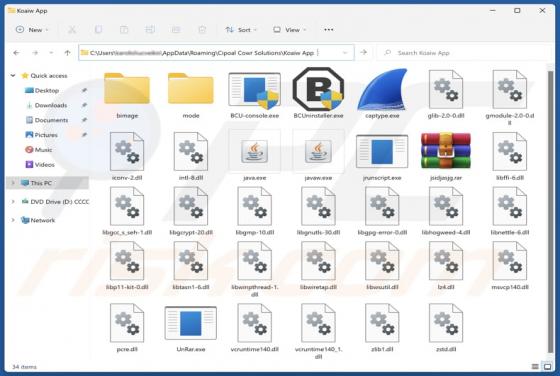Select the UnRar.exe file icon

tap(190, 323)
